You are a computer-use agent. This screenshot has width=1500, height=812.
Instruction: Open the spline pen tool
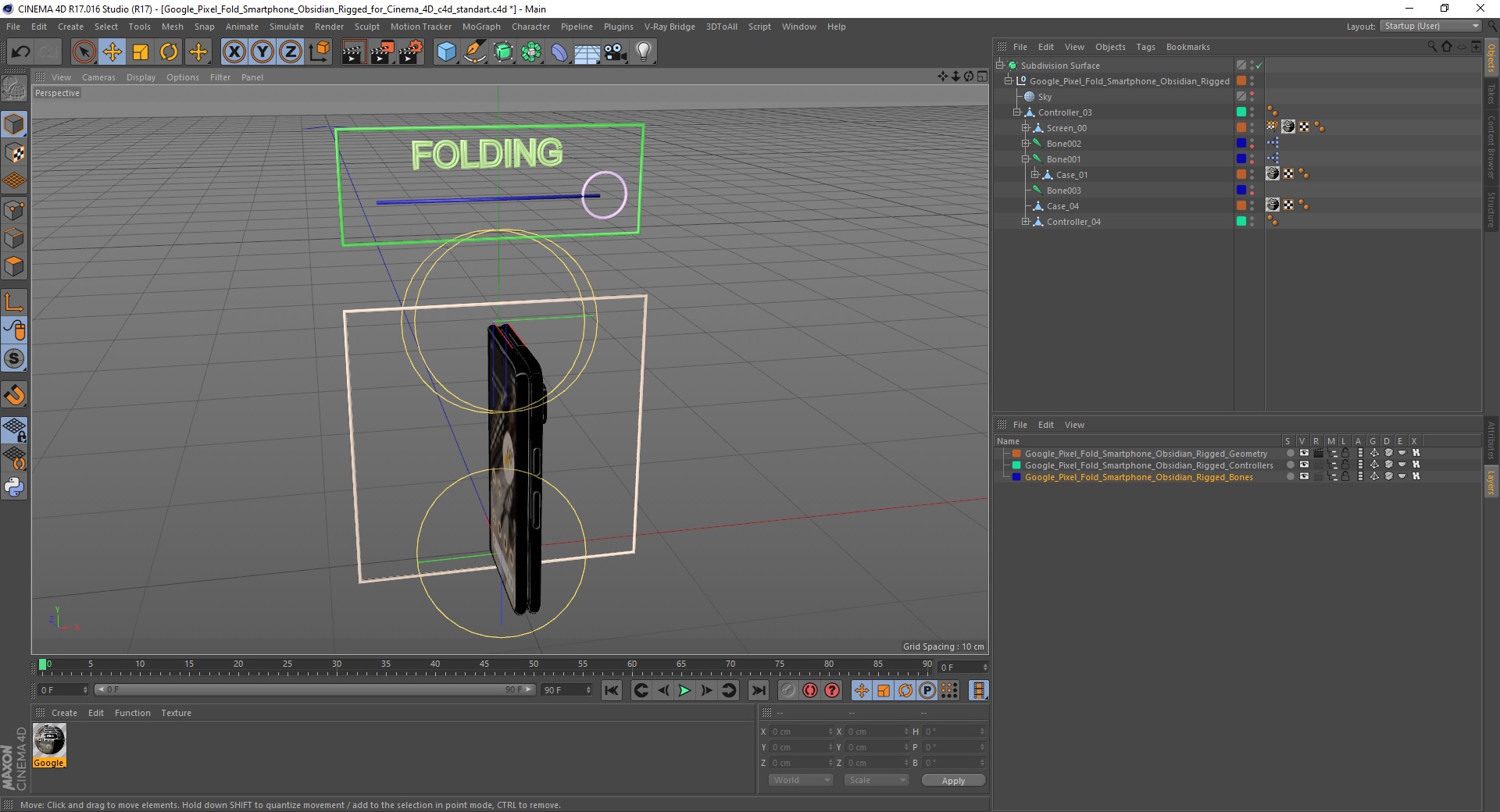tap(474, 52)
